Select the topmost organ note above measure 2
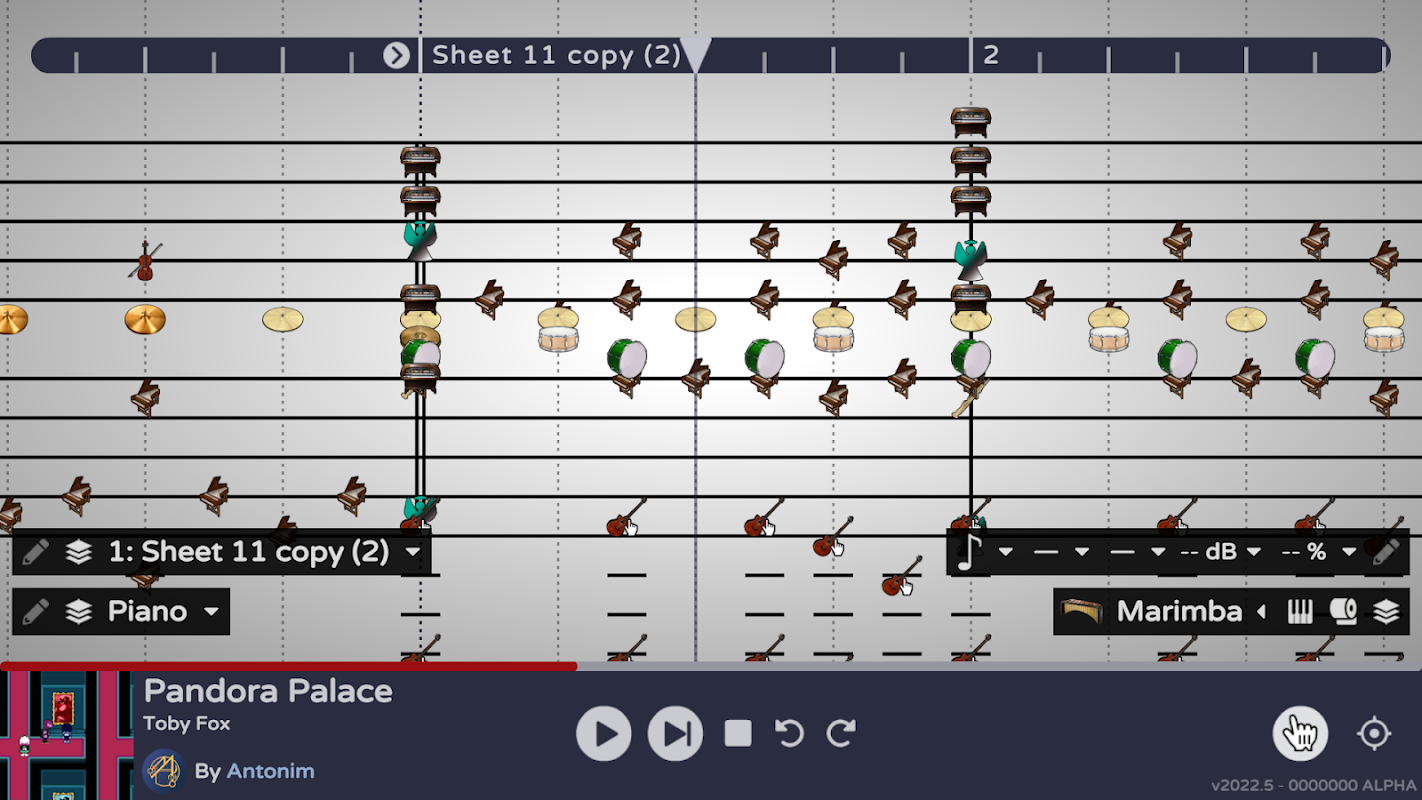Viewport: 1422px width, 800px height. 970,122
